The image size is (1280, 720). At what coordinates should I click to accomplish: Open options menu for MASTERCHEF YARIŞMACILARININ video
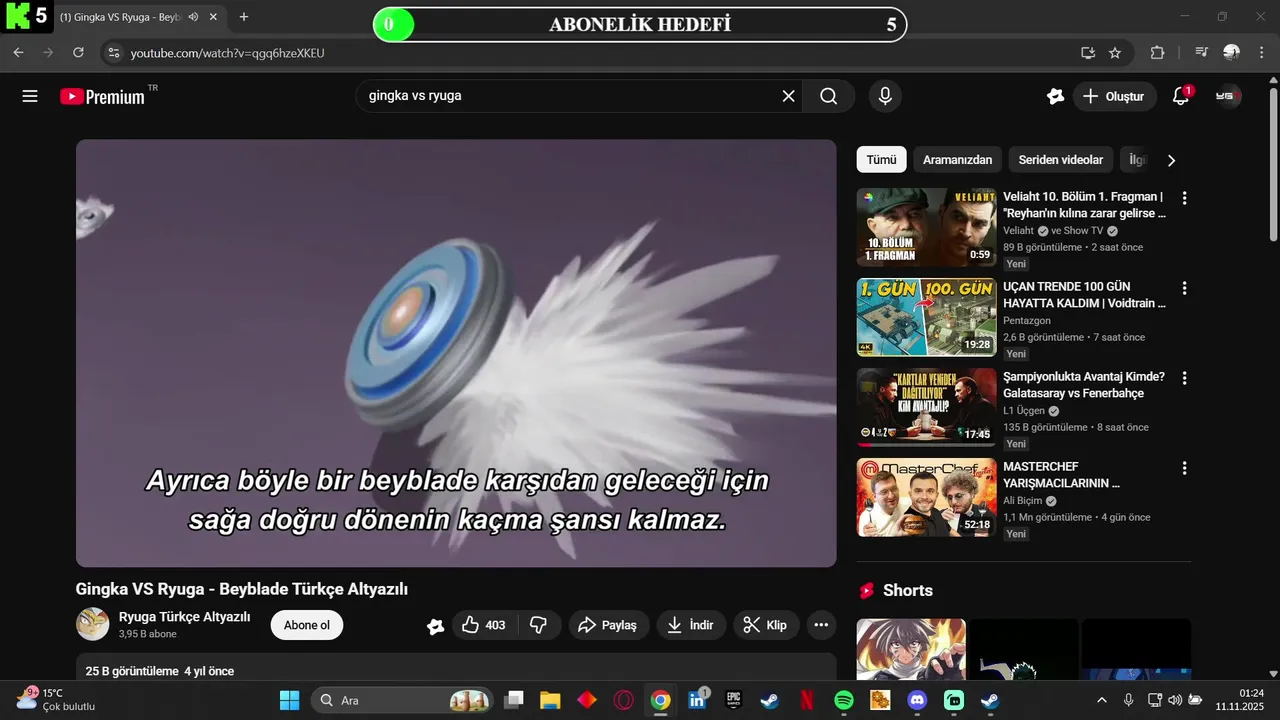click(x=1184, y=468)
